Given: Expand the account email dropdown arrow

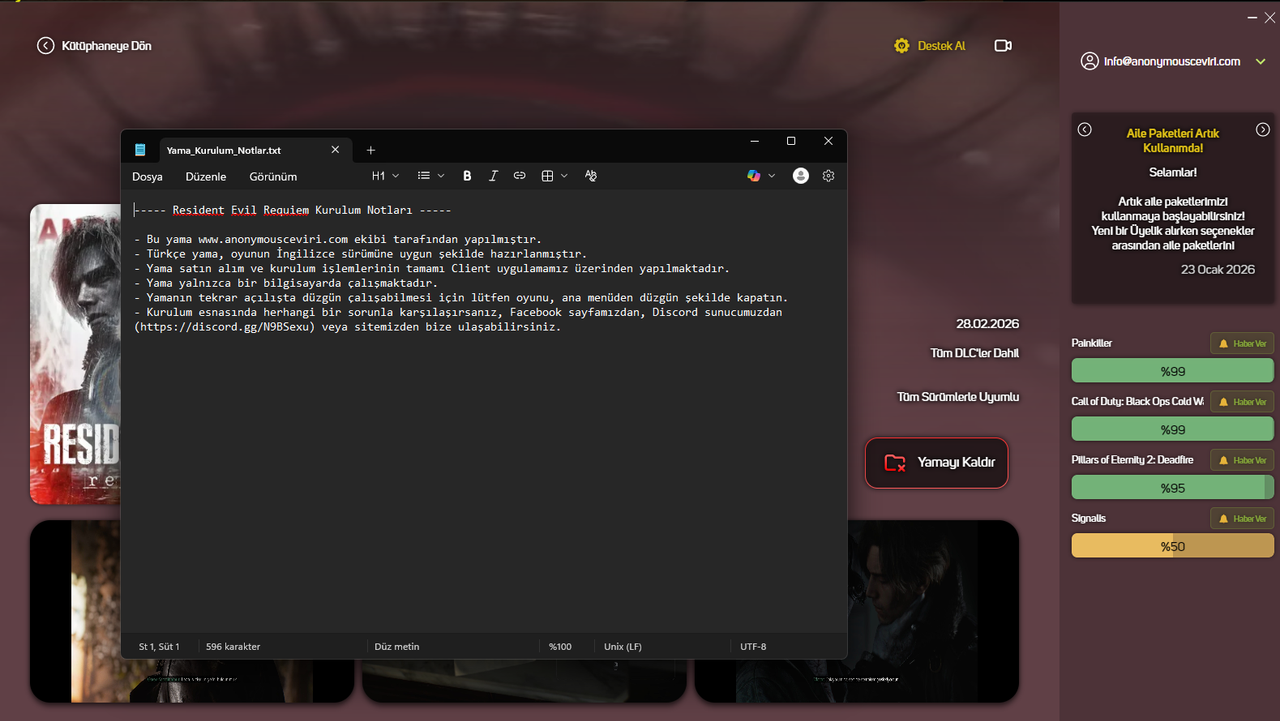Looking at the screenshot, I should coord(1261,62).
